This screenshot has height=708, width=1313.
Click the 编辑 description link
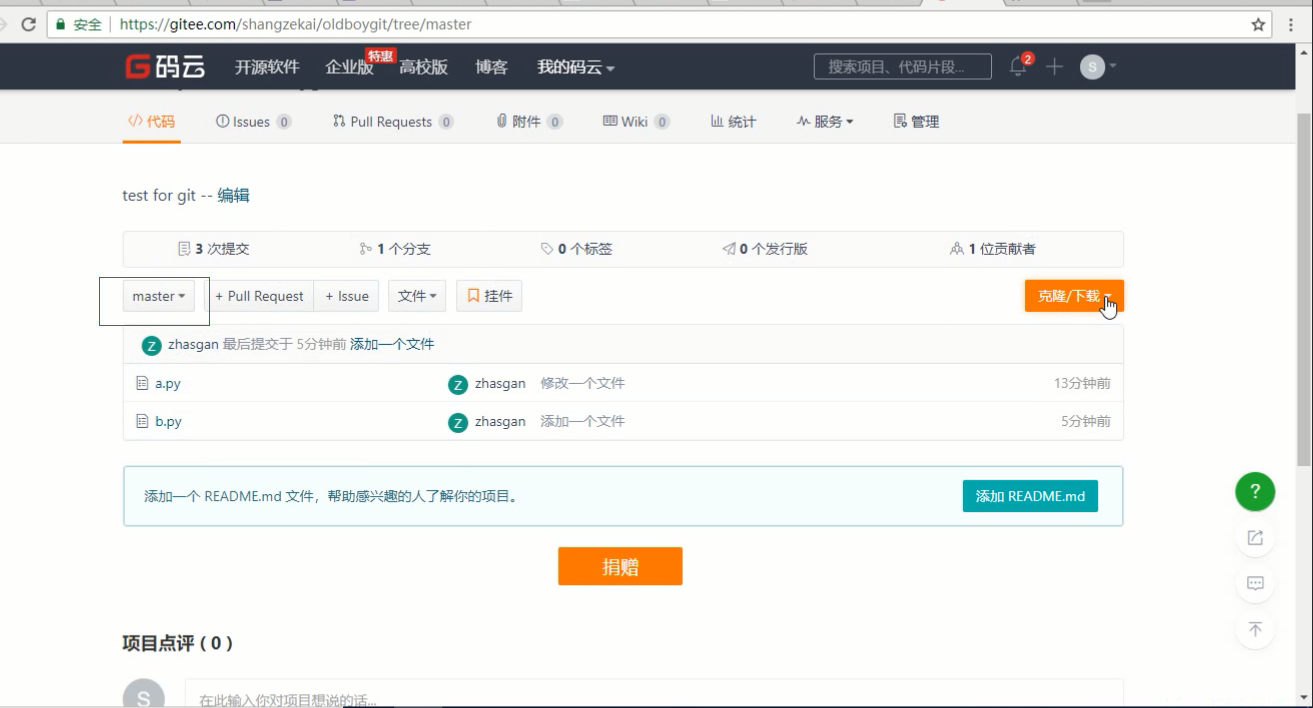(x=233, y=195)
